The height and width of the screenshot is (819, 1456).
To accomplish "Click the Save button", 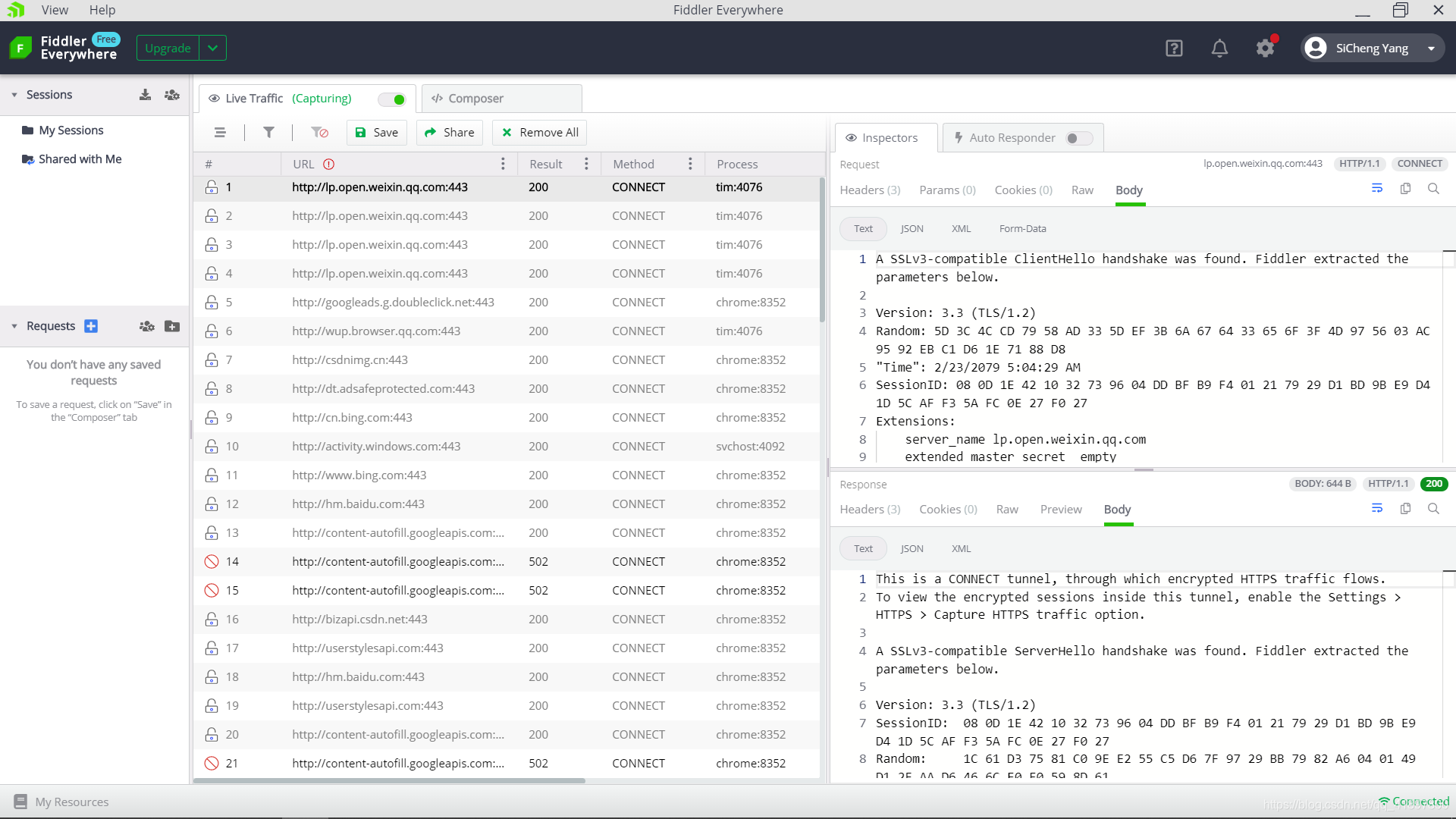I will point(377,132).
